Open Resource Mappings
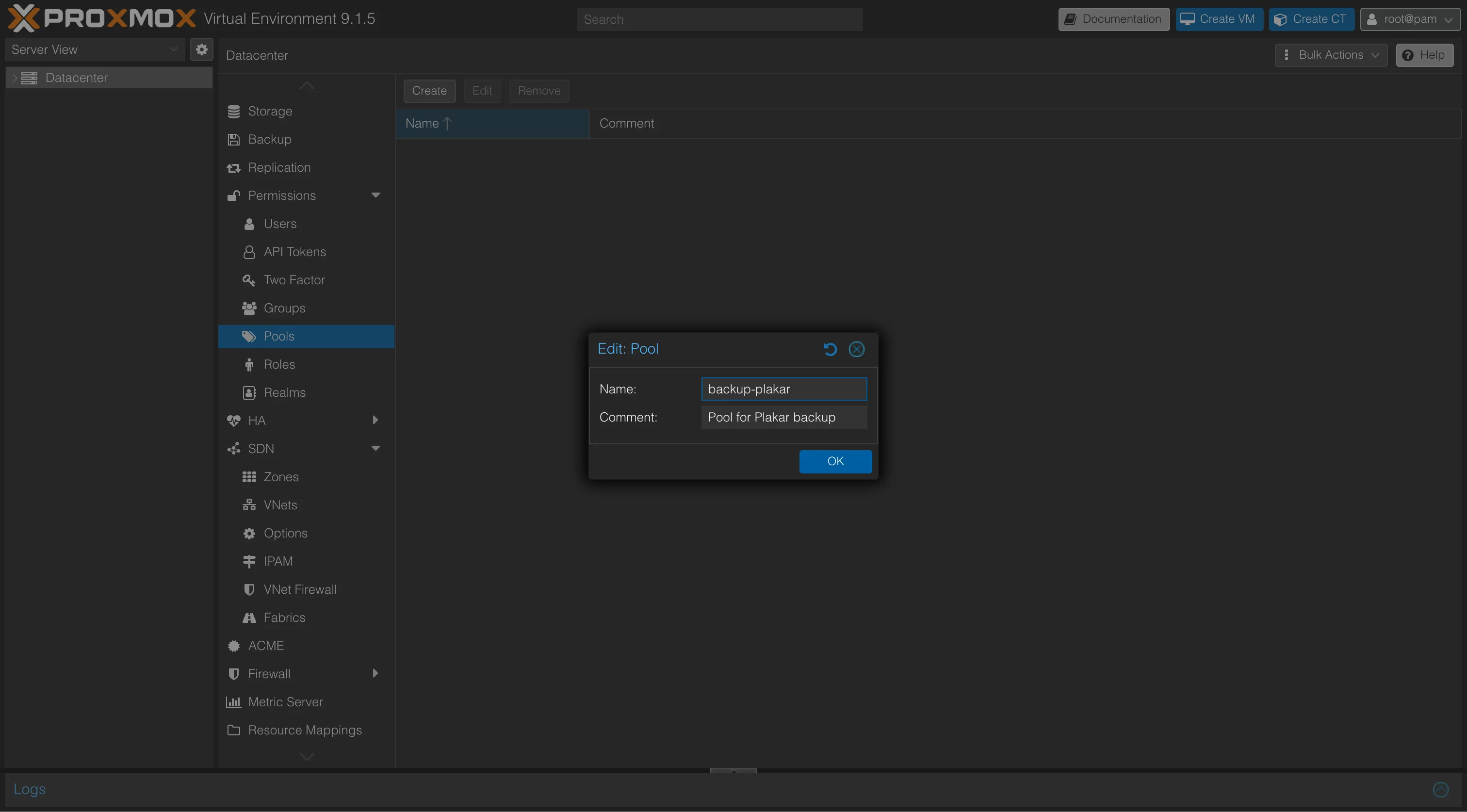The image size is (1467, 812). (306, 730)
